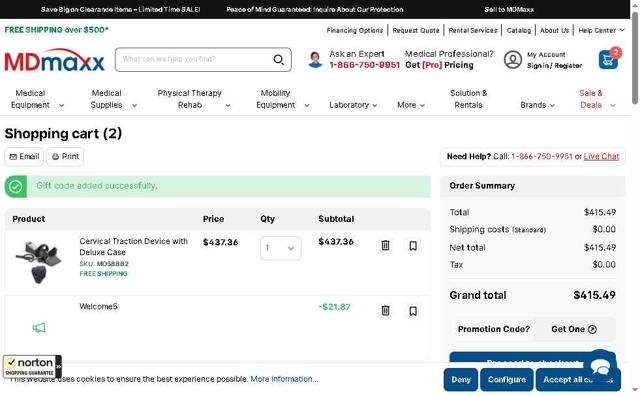Viewport: 640px width, 396px height.
Task: Delete the Cervical Traction Device item
Action: [385, 245]
